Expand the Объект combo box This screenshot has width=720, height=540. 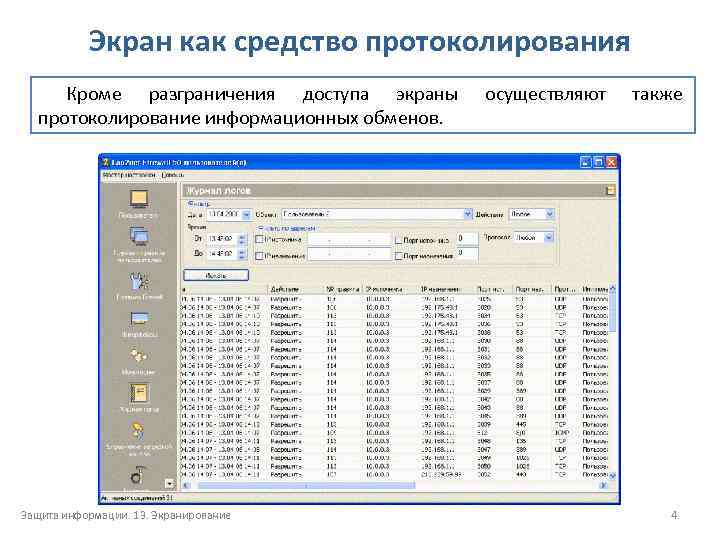467,214
